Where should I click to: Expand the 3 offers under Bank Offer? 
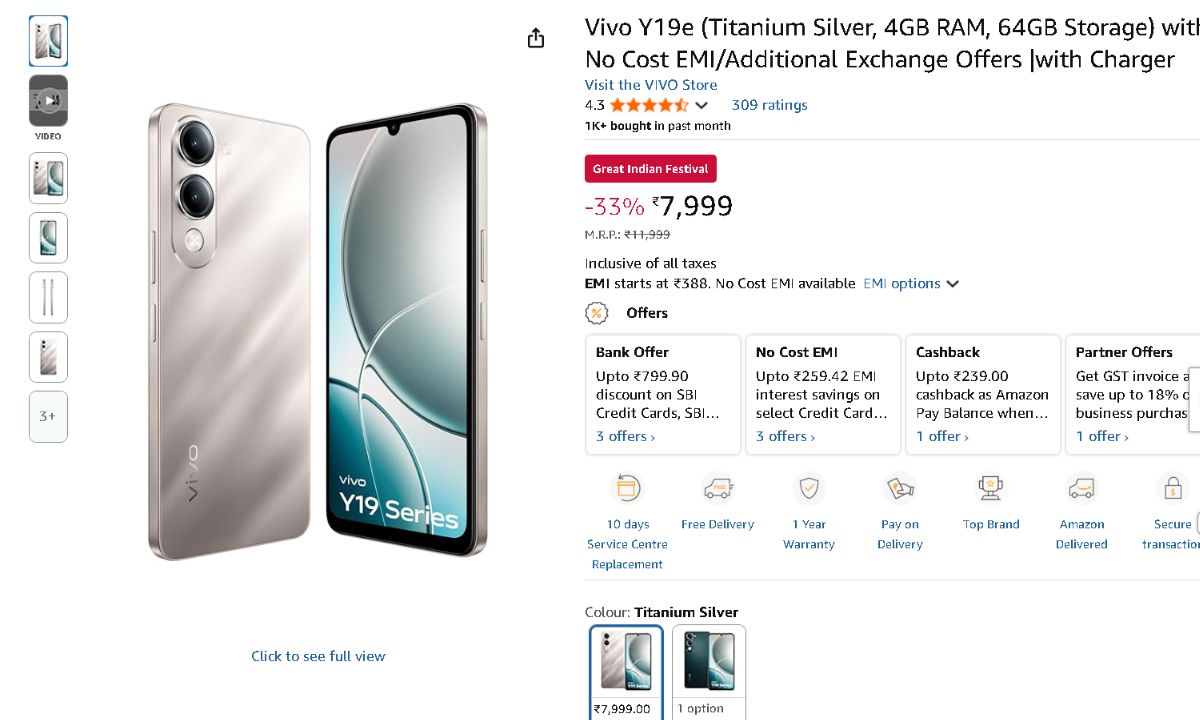point(625,437)
